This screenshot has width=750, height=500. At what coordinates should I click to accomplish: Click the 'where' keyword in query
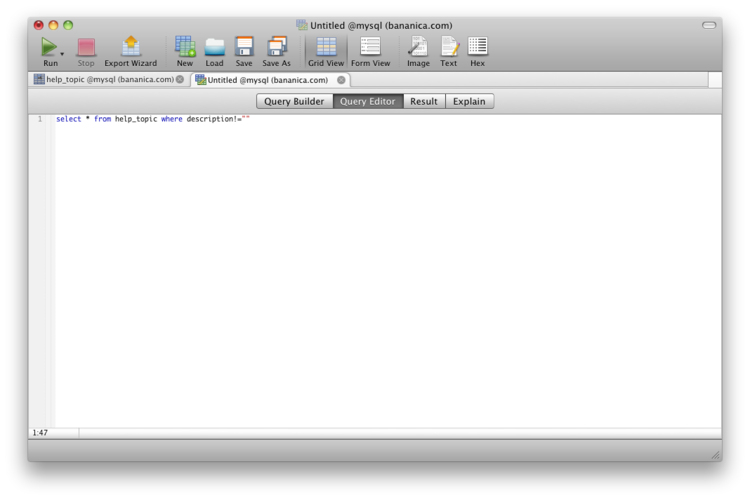172,119
